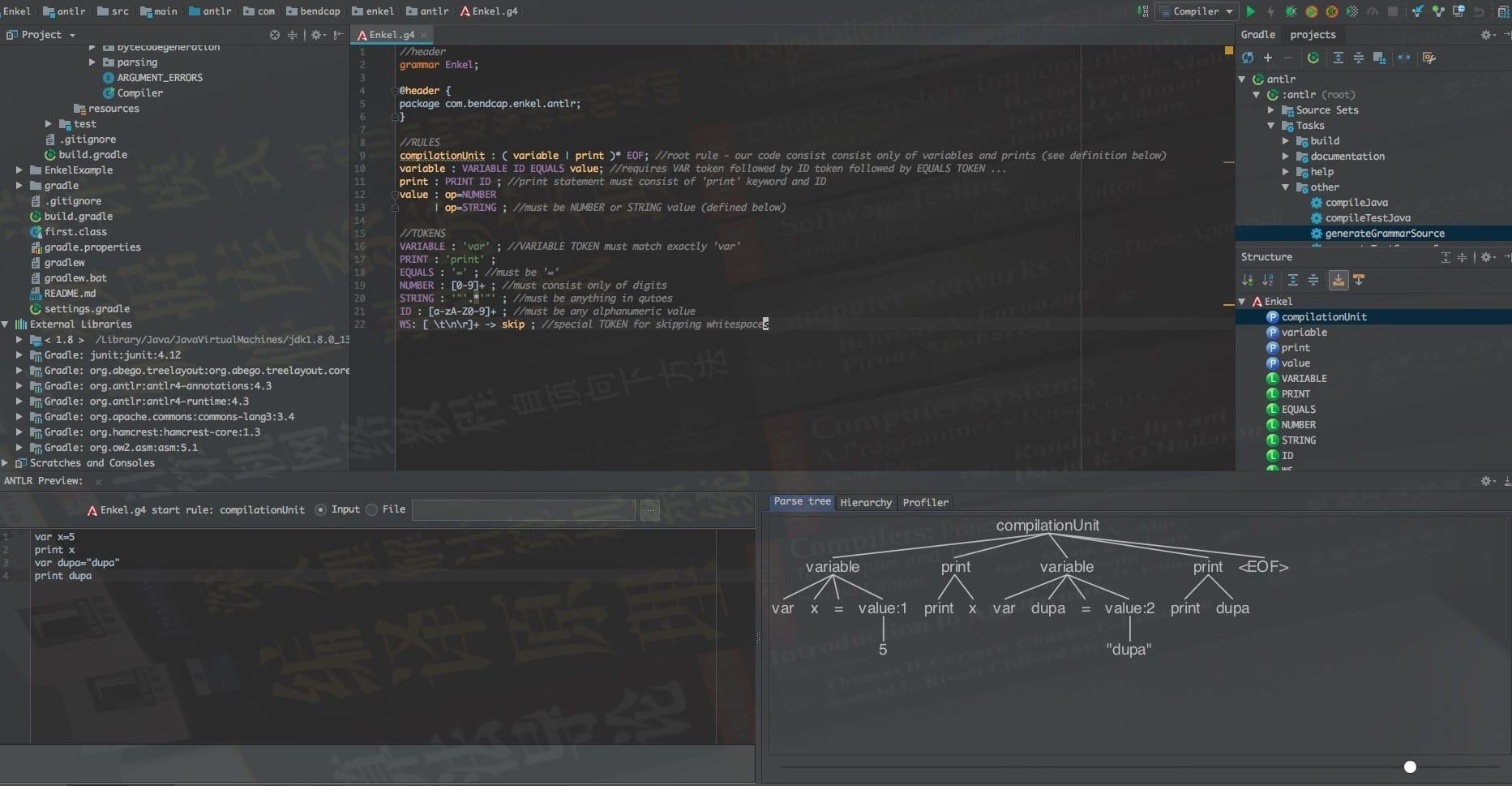Open Project panel gear settings
Image resolution: width=1512 pixels, height=786 pixels.
[x=317, y=35]
